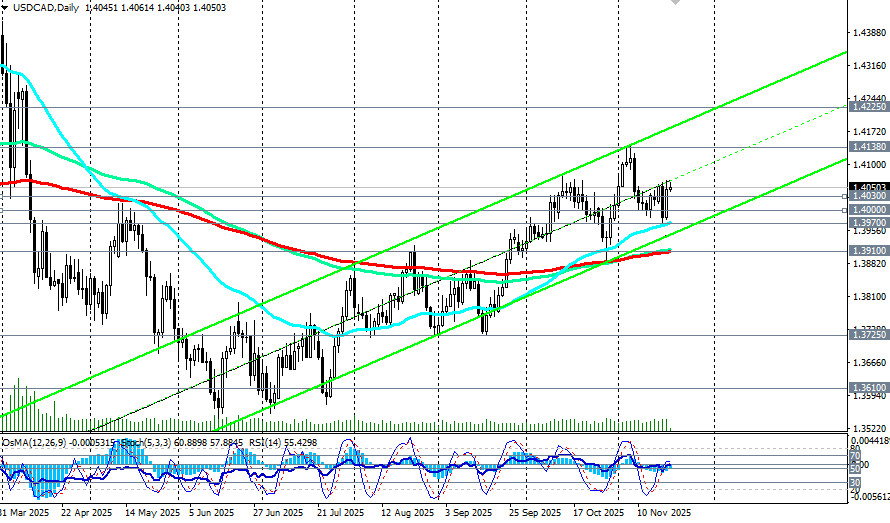Click the 1.43880 price axis value
The height and width of the screenshot is (523, 890).
[x=869, y=33]
